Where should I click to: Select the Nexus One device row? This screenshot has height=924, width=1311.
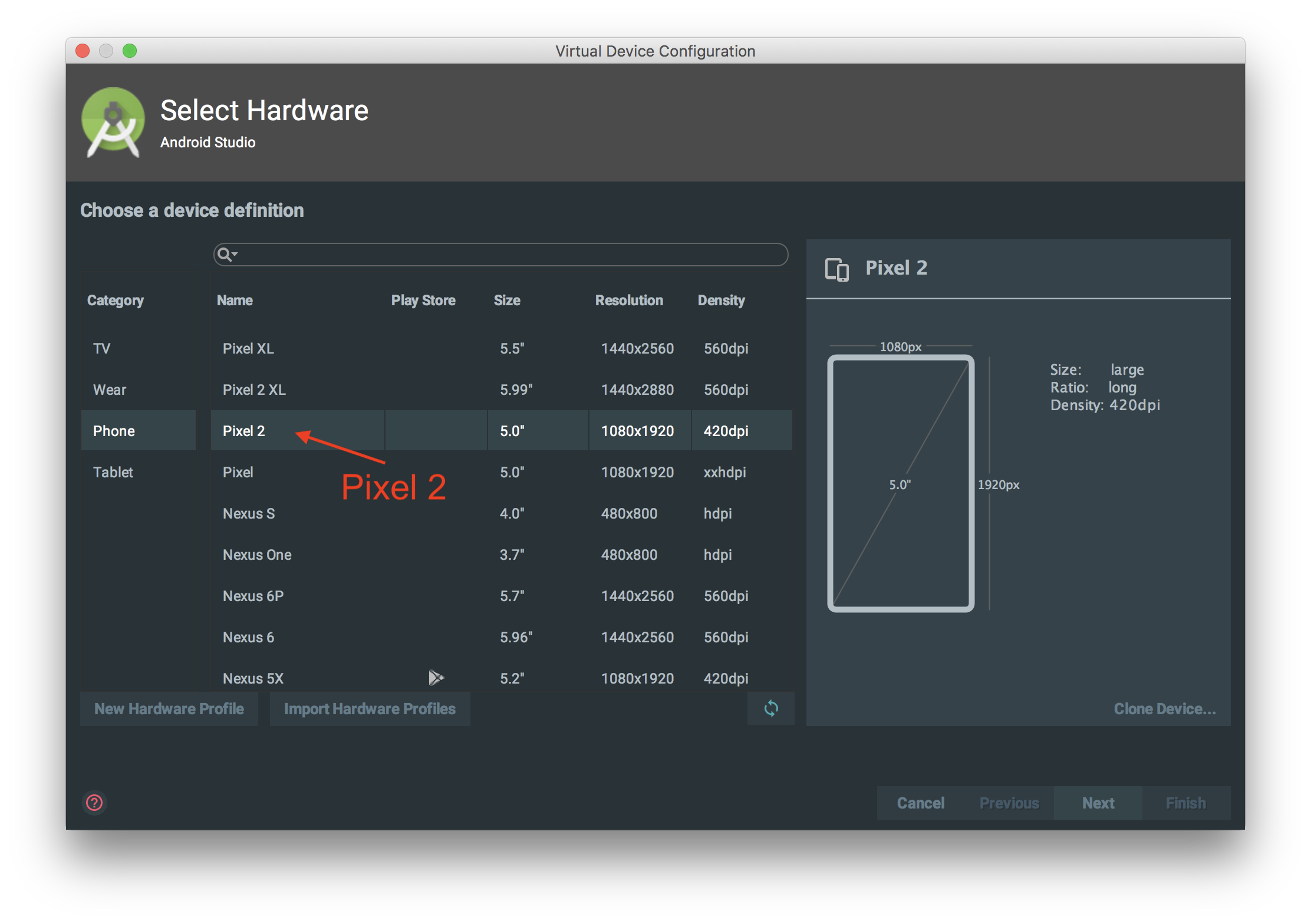point(501,555)
